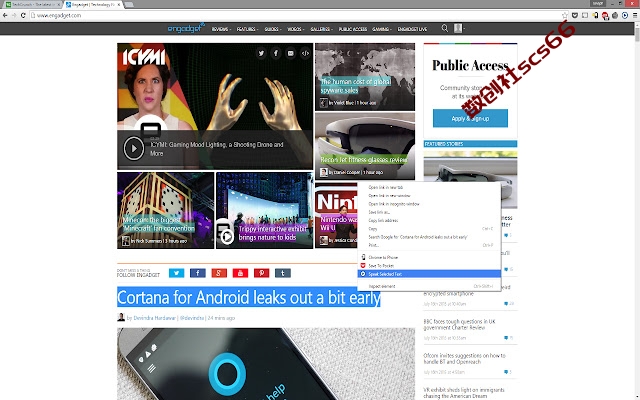Choose 'Inspect element' in context menu
The width and height of the screenshot is (640, 400).
tap(429, 287)
